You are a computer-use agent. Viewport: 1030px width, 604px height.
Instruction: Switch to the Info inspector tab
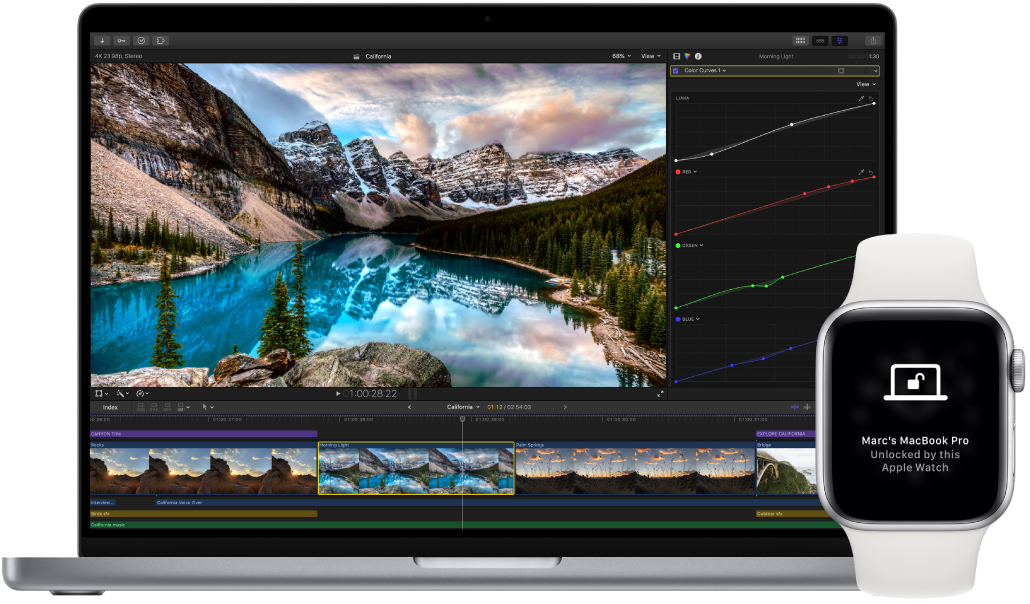pyautogui.click(x=697, y=56)
